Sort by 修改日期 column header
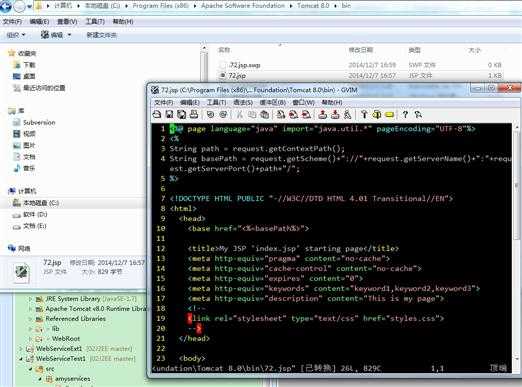522x387 pixels. (360, 50)
